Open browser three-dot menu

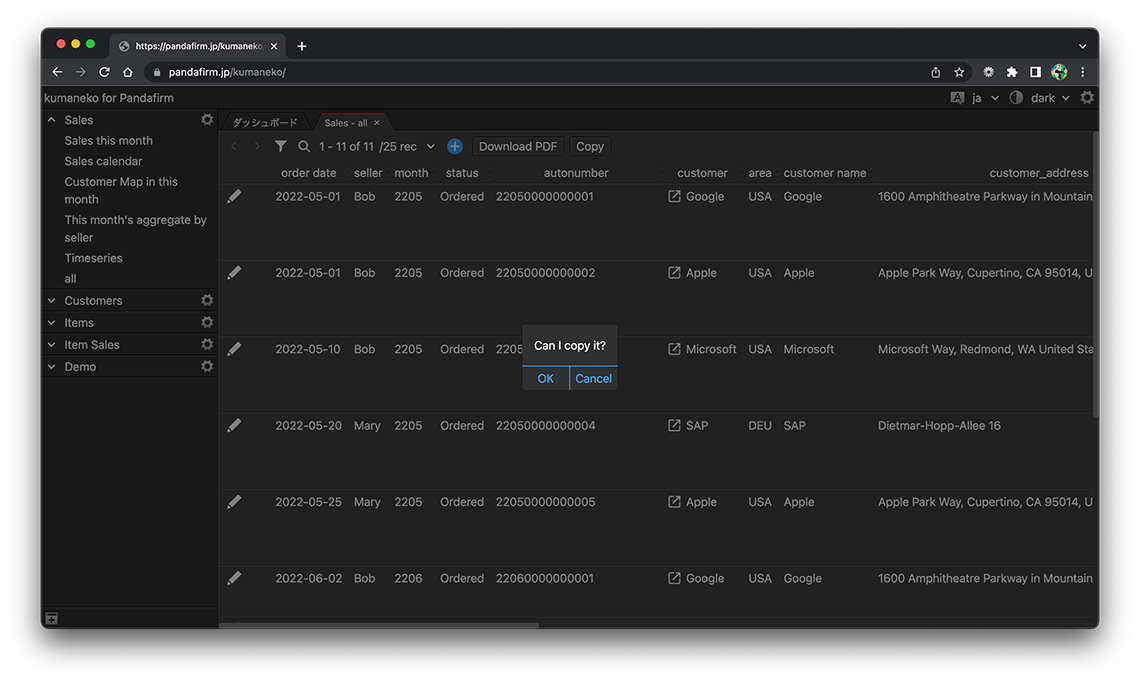click(x=1083, y=72)
